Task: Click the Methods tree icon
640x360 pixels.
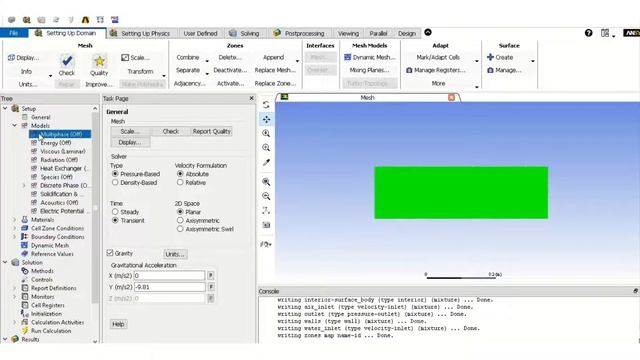Action: (x=24, y=271)
